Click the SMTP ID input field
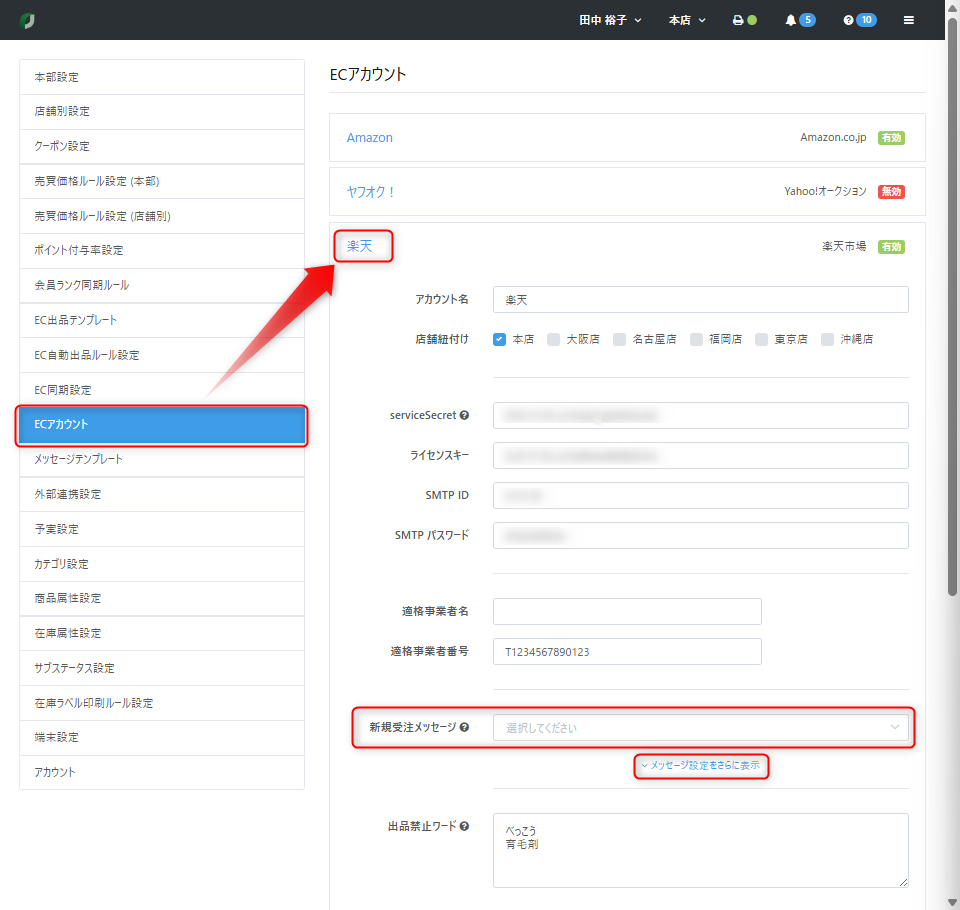Screen dimensions: 960x910 pyautogui.click(x=700, y=495)
